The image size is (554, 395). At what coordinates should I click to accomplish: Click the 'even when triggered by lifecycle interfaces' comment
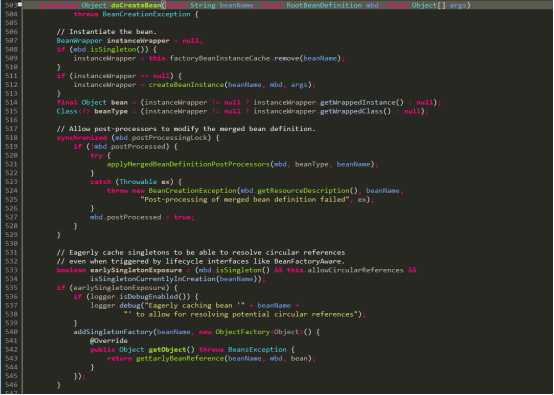[x=201, y=261]
